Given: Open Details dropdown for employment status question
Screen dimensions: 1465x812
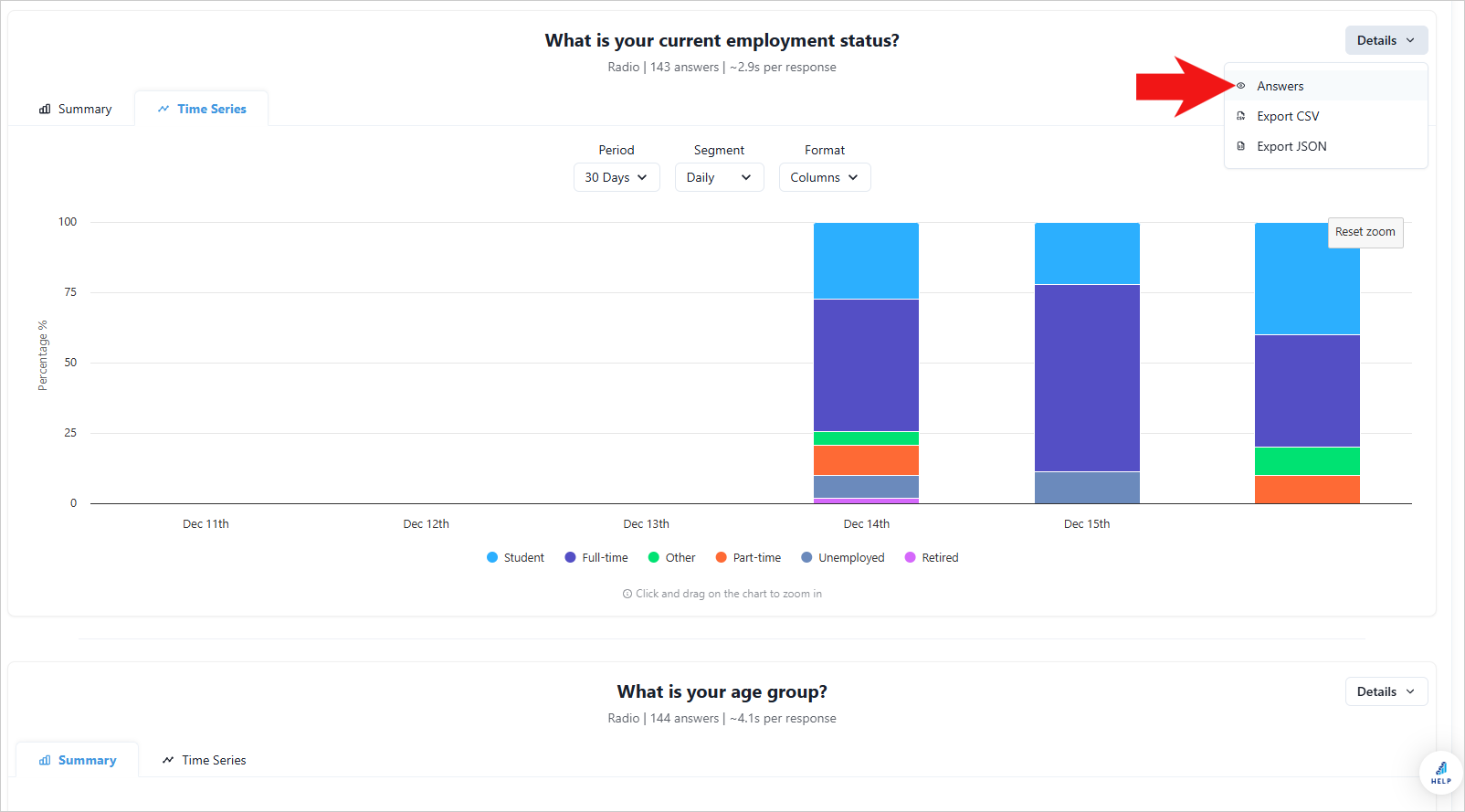Looking at the screenshot, I should (1386, 40).
